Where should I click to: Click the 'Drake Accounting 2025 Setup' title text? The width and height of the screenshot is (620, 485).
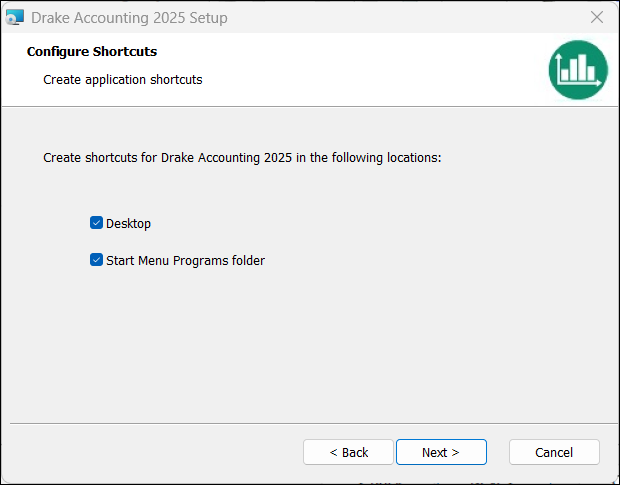(x=129, y=18)
